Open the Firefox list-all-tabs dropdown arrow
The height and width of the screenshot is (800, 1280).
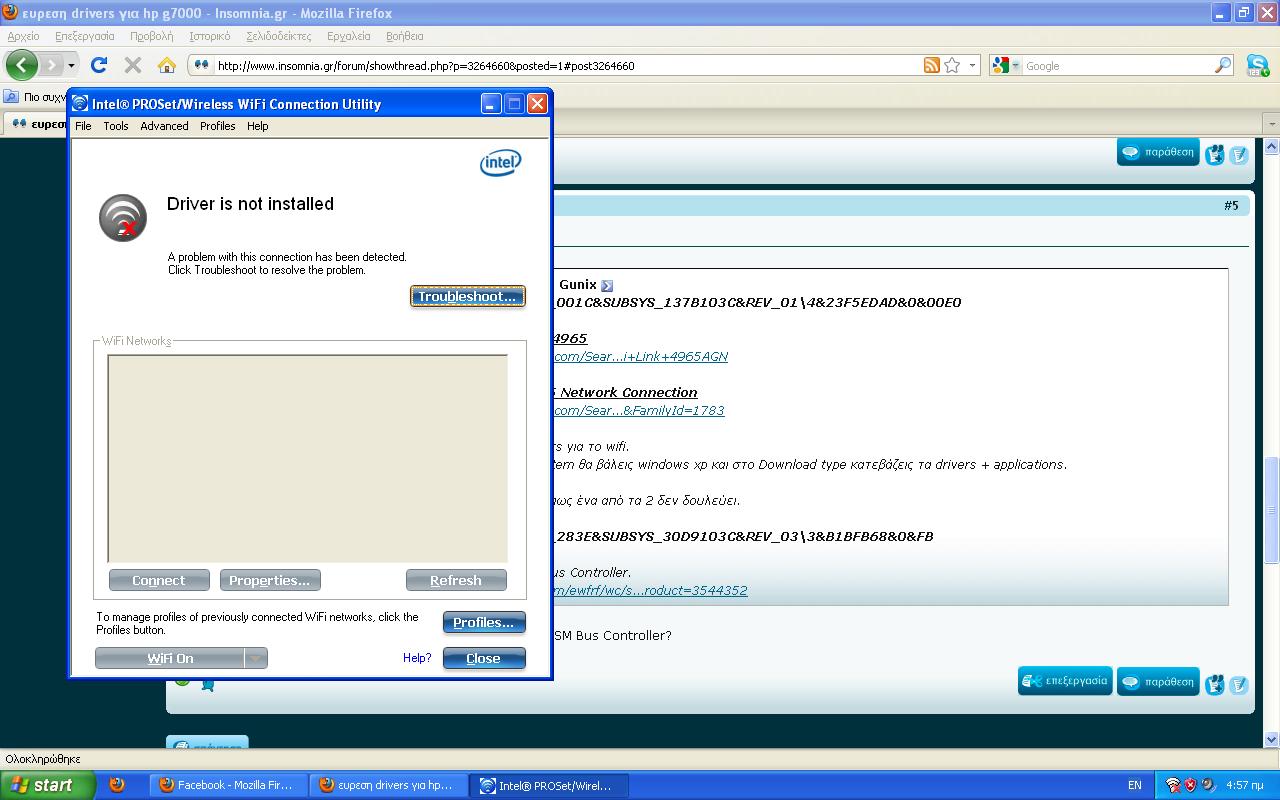pyautogui.click(x=1271, y=124)
